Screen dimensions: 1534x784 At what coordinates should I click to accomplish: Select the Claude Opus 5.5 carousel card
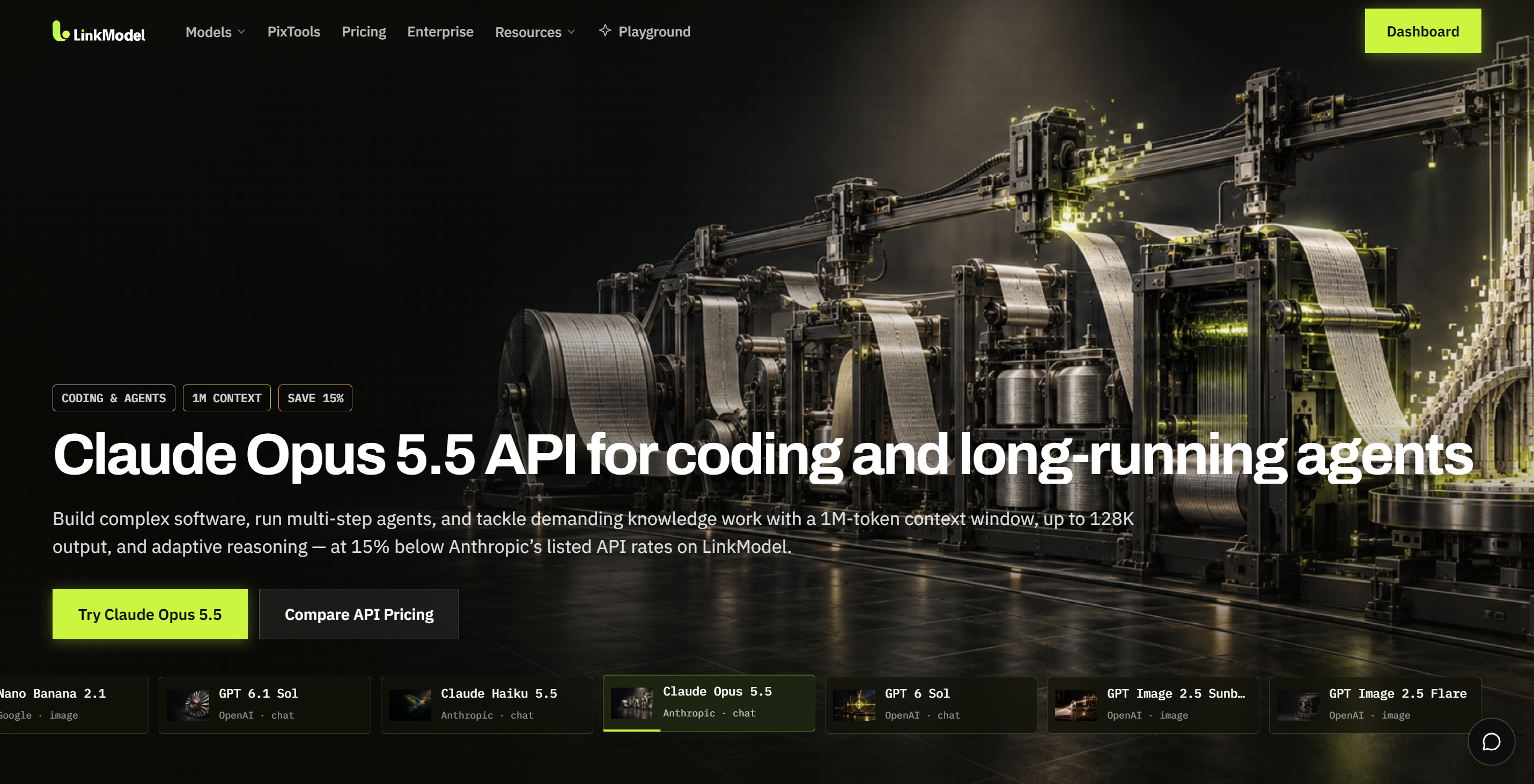point(709,702)
